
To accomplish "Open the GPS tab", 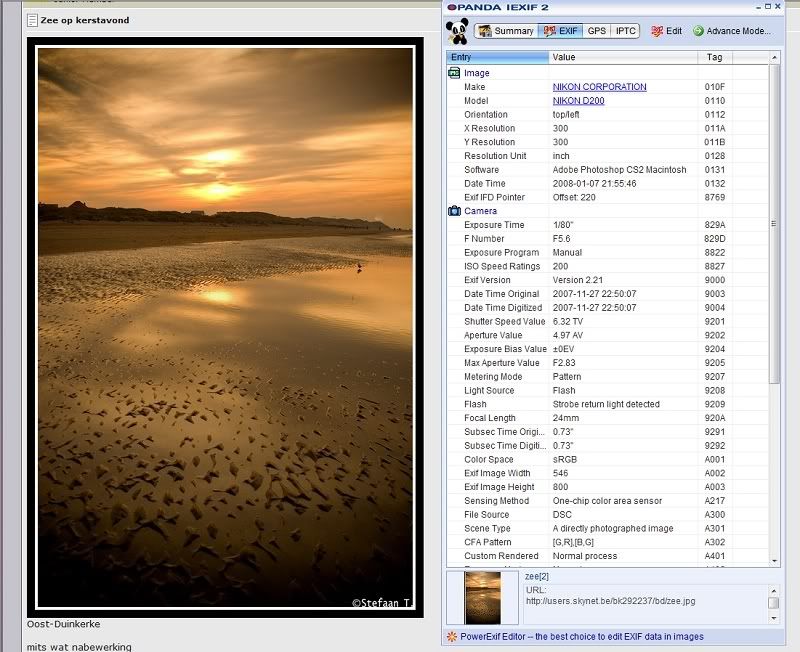I will tap(596, 31).
